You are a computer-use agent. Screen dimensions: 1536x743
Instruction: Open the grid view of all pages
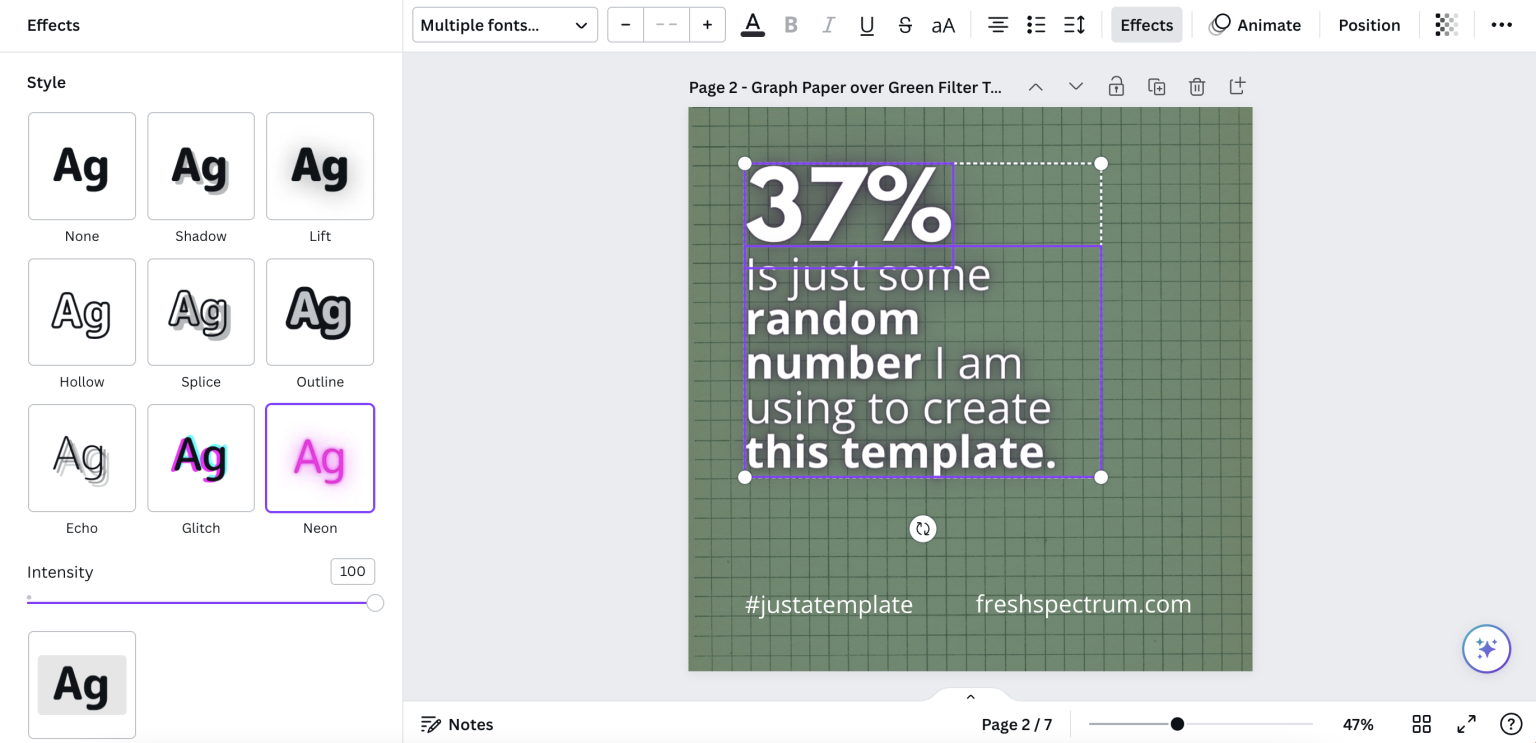[1422, 723]
